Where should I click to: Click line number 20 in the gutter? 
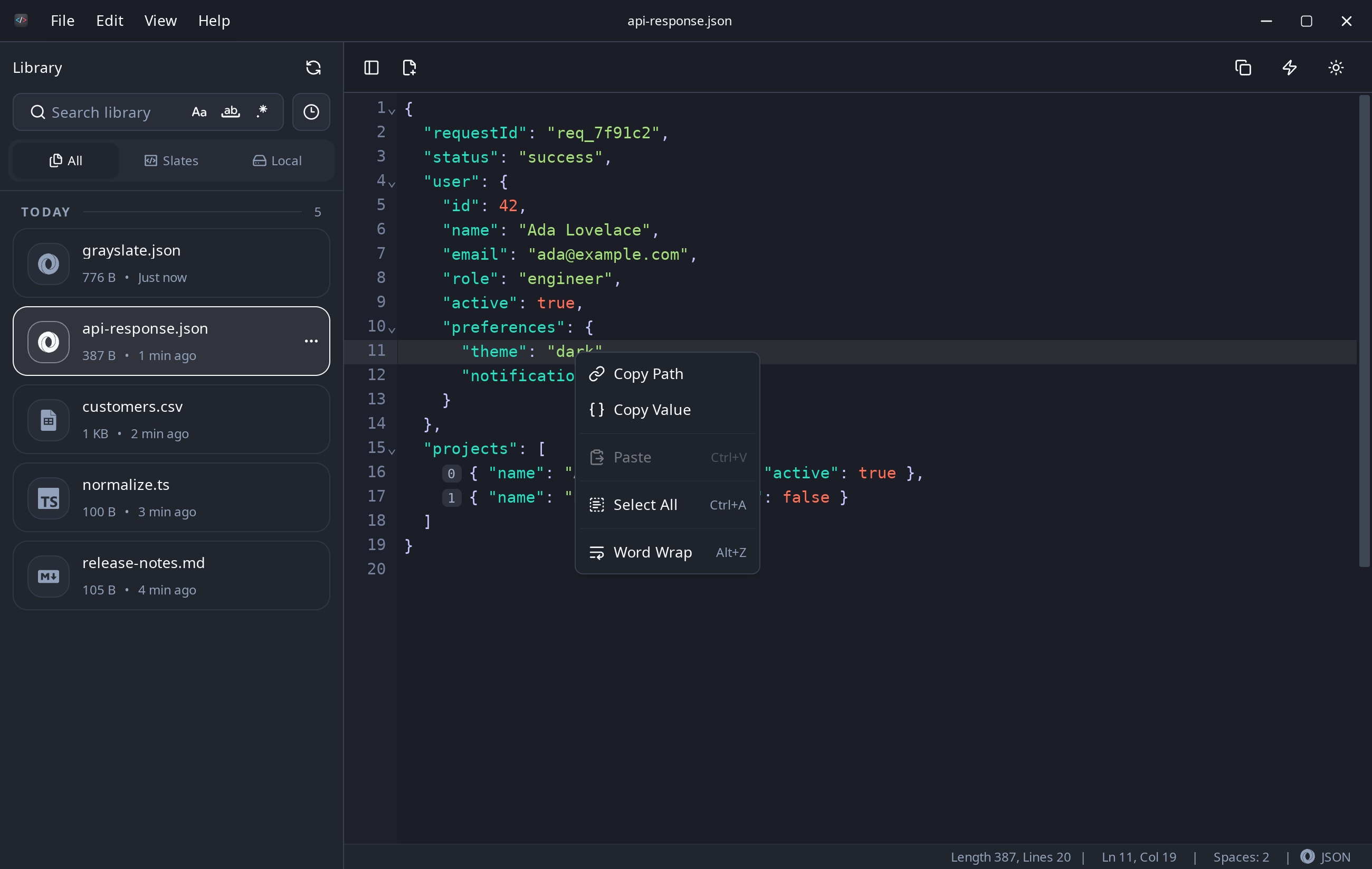[376, 570]
